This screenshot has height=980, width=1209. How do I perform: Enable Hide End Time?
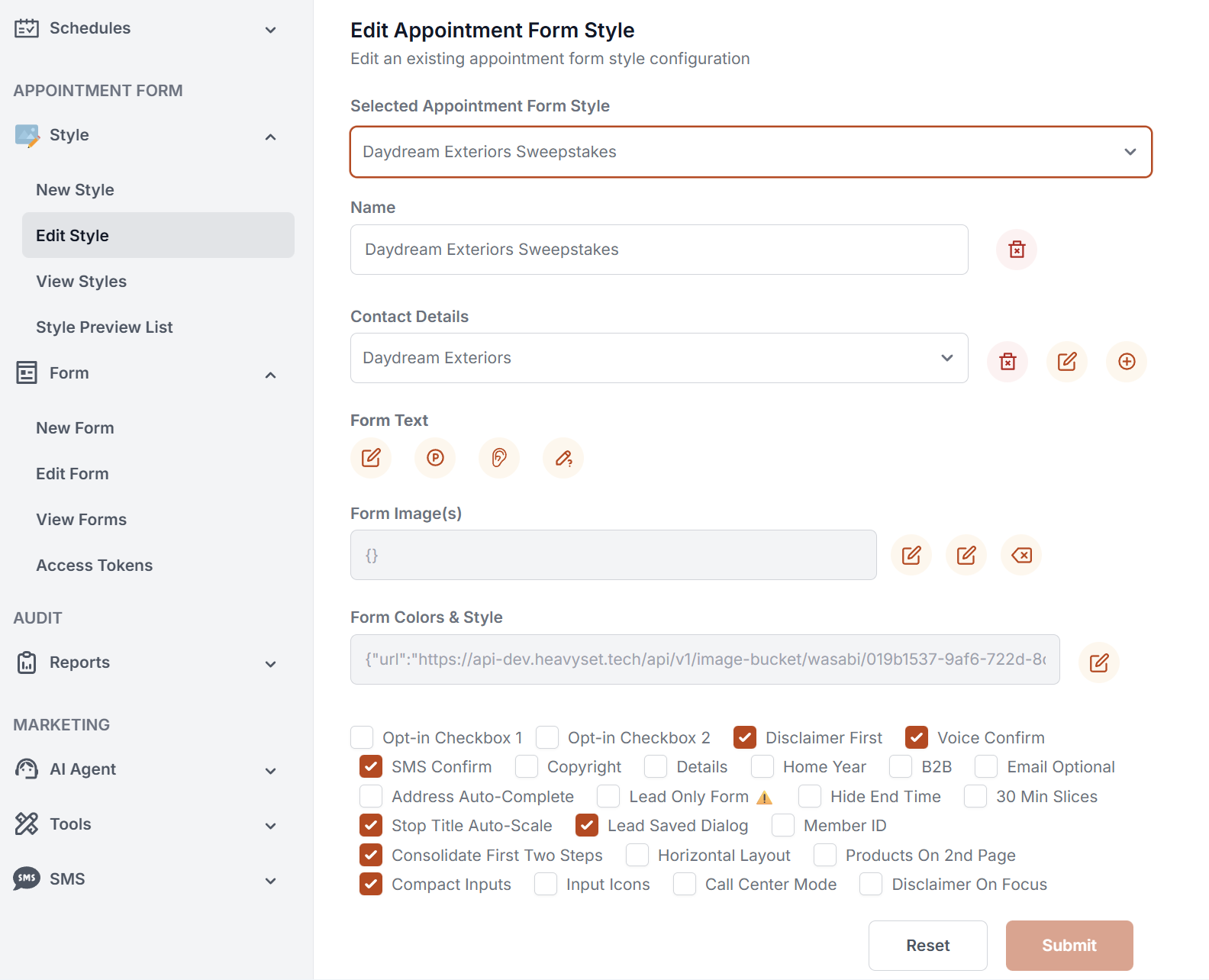[810, 796]
